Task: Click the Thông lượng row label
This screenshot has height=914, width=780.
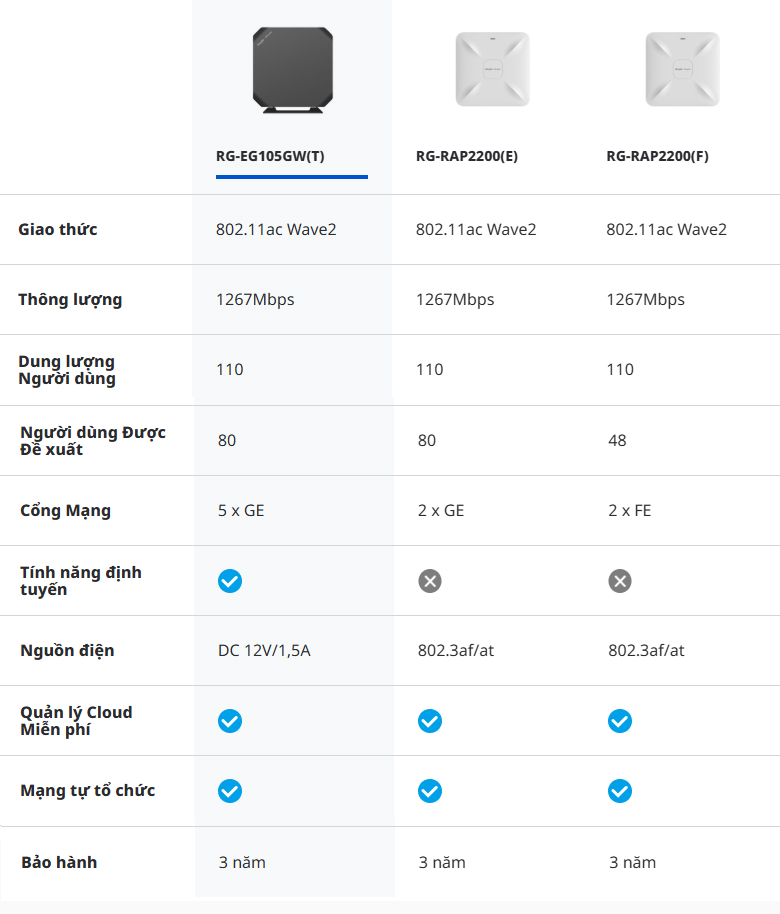Action: pyautogui.click(x=70, y=300)
